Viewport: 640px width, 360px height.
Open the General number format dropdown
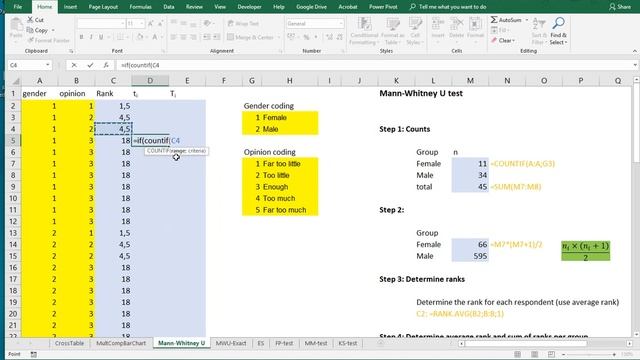340,24
